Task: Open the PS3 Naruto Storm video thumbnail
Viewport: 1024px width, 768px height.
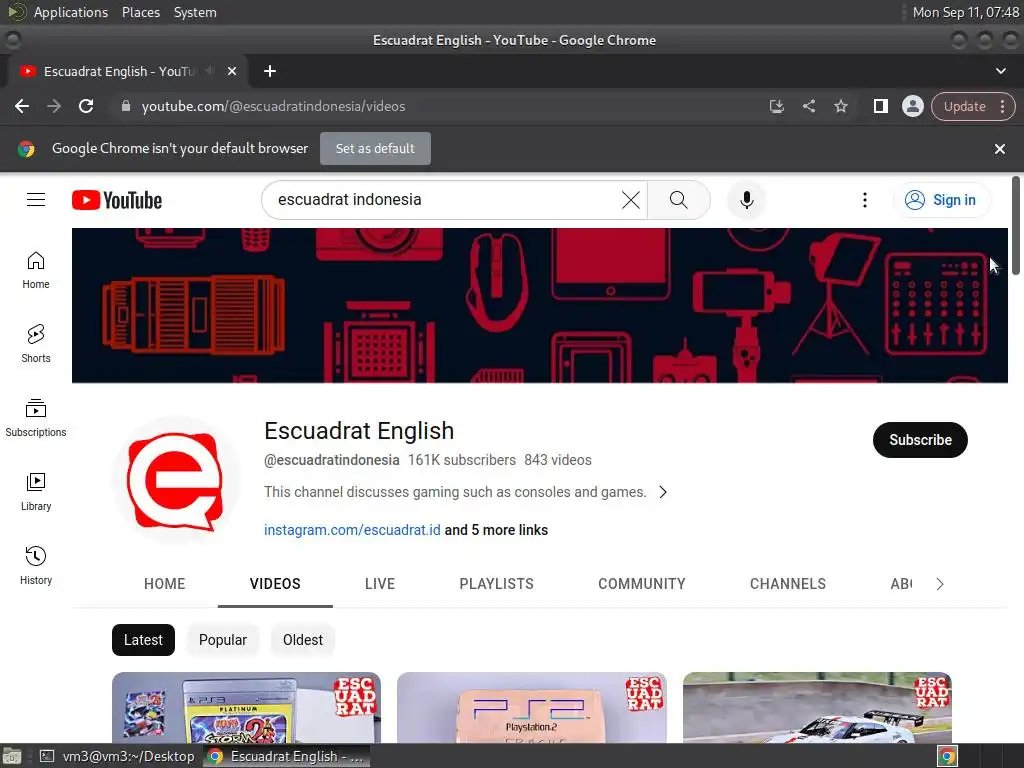Action: click(x=246, y=707)
